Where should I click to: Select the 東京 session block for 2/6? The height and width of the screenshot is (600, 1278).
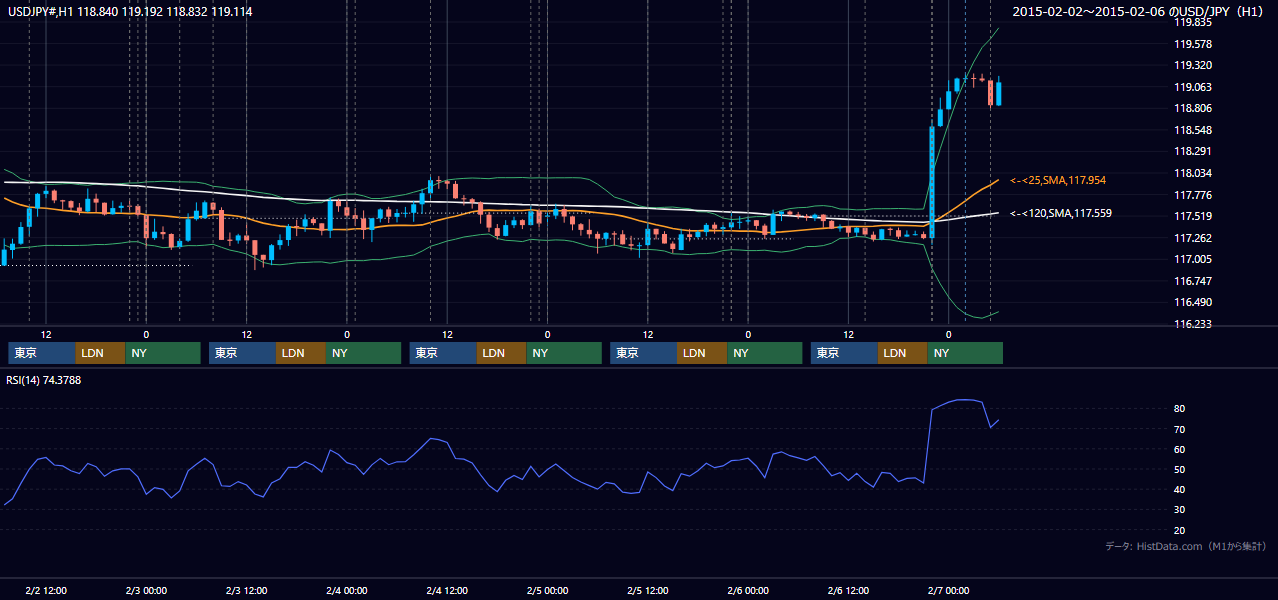coord(844,353)
